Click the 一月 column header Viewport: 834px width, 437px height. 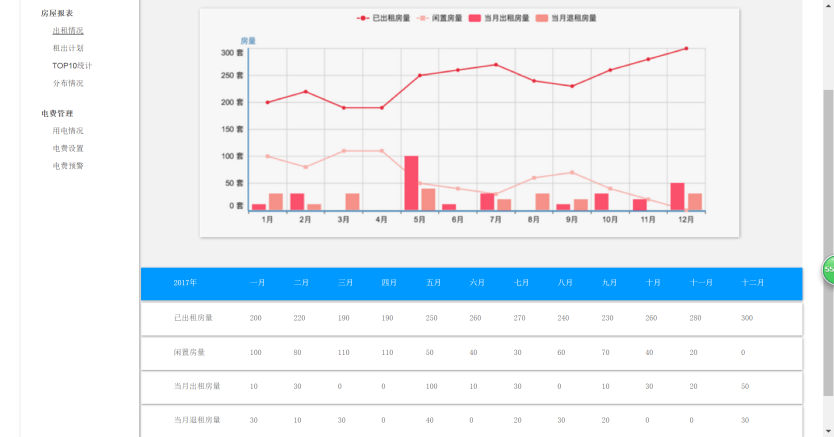(257, 283)
